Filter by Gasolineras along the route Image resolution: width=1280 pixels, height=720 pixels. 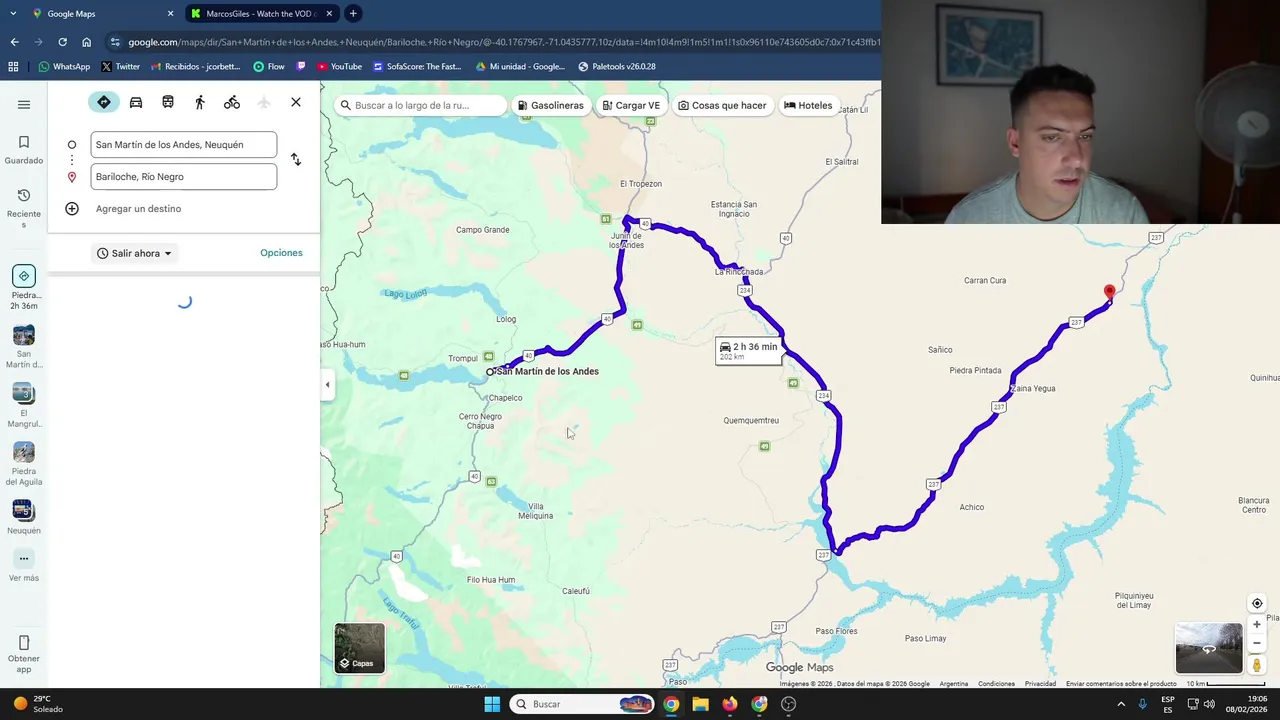(551, 105)
